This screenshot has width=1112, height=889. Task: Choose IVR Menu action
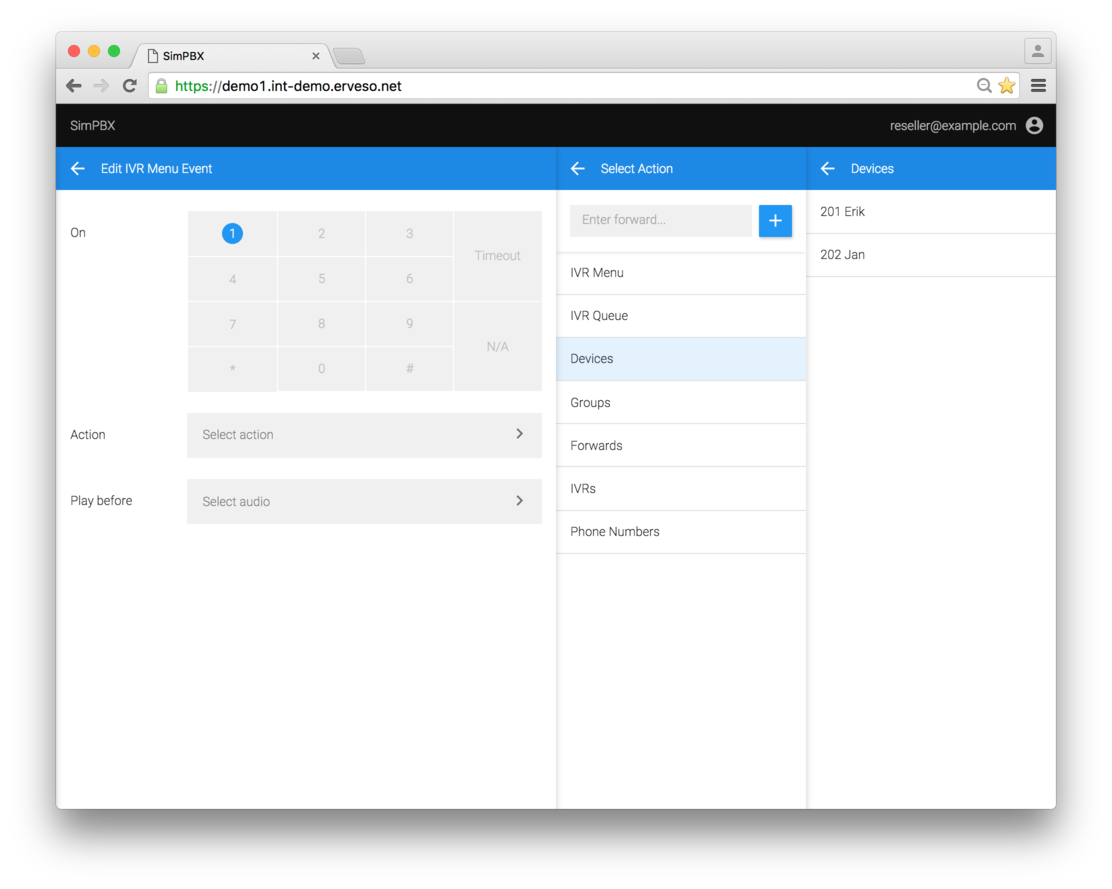pyautogui.click(x=682, y=273)
